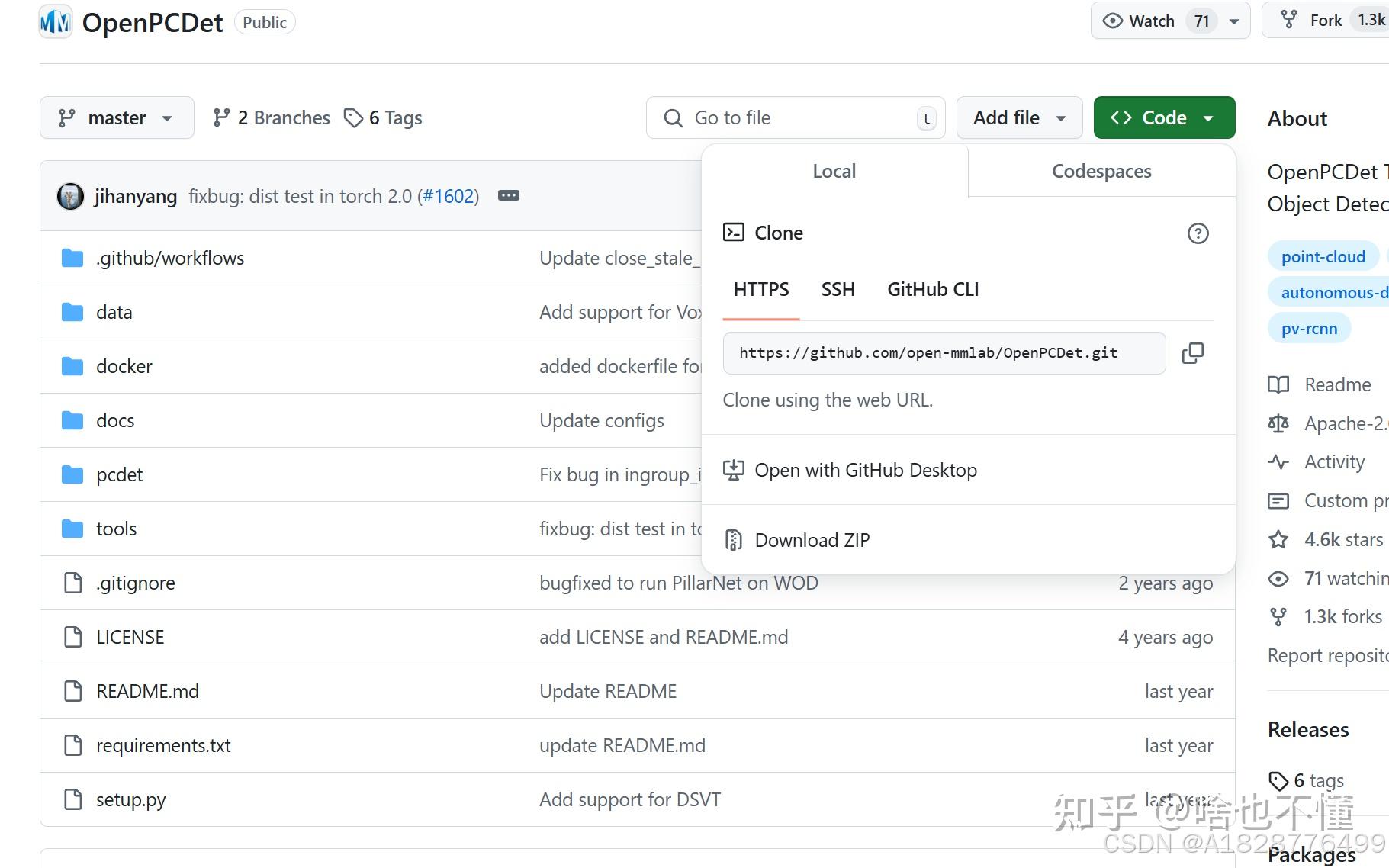Click the clone help question mark icon
The width and height of the screenshot is (1389, 868).
click(x=1198, y=233)
